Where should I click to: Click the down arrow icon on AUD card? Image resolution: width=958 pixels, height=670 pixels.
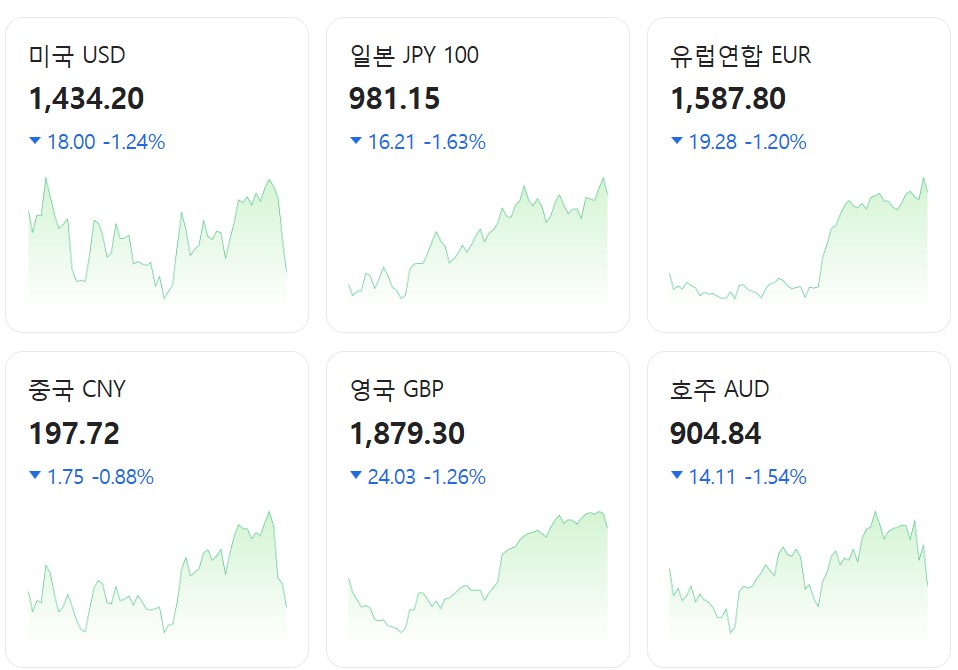click(677, 476)
